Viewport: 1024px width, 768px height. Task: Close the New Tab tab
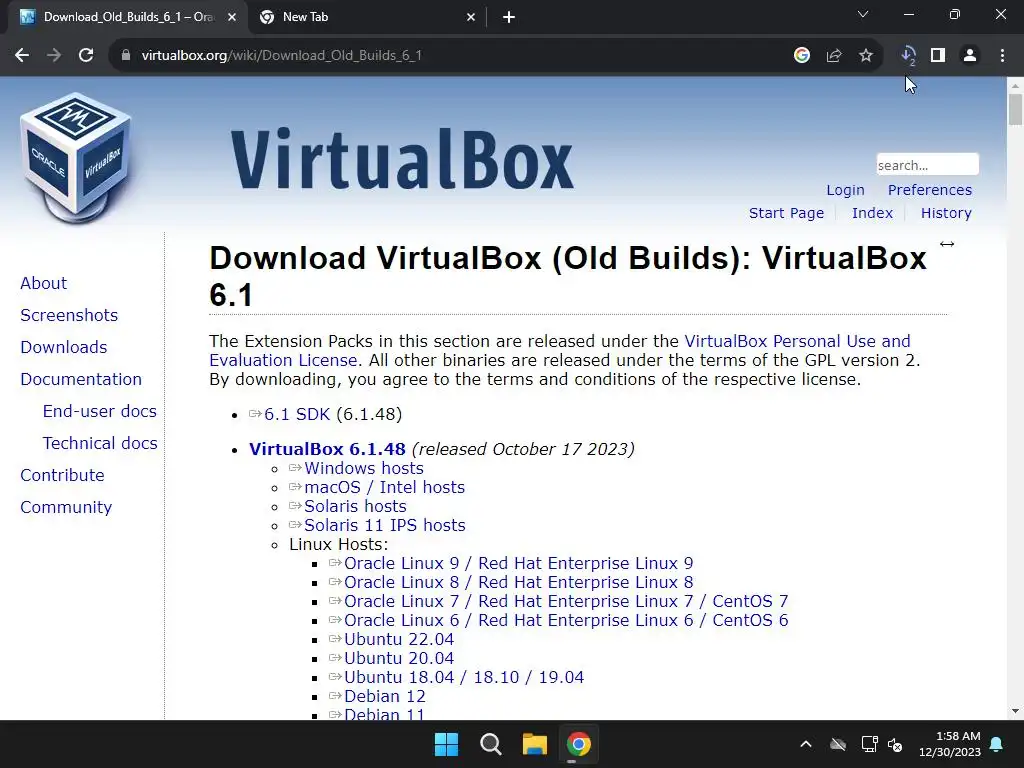(471, 18)
